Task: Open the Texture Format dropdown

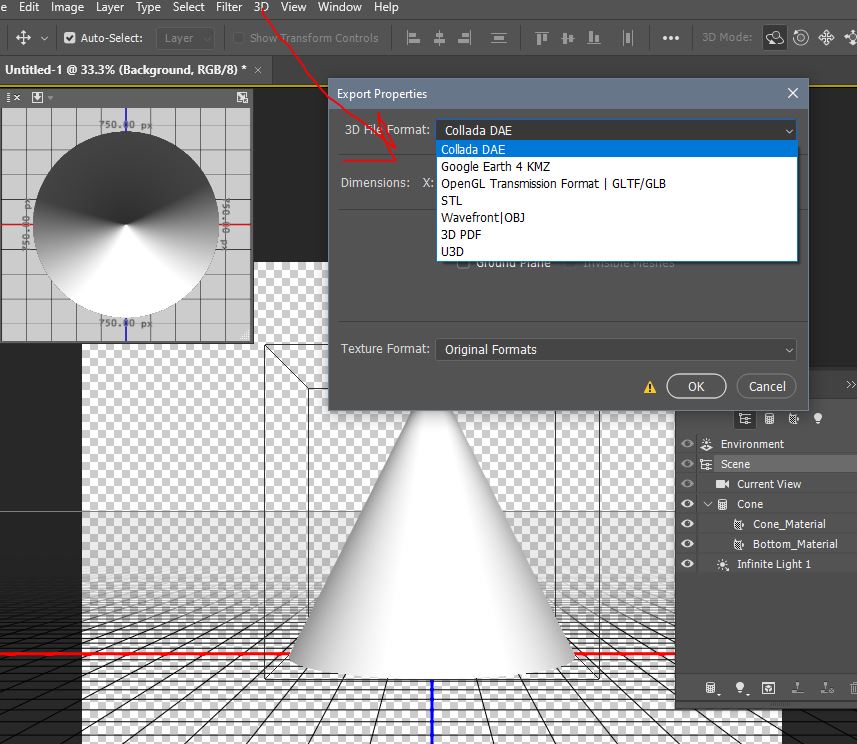Action: [x=616, y=350]
